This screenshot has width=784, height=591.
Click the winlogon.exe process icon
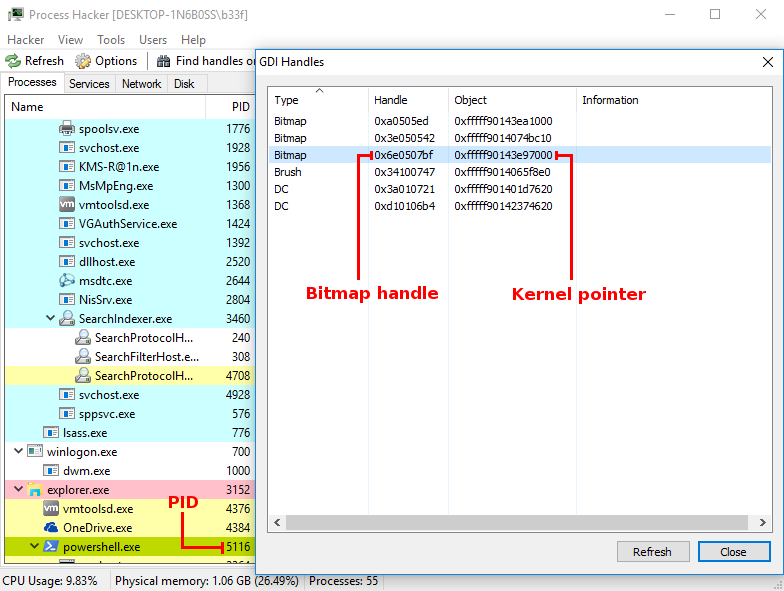click(x=34, y=451)
